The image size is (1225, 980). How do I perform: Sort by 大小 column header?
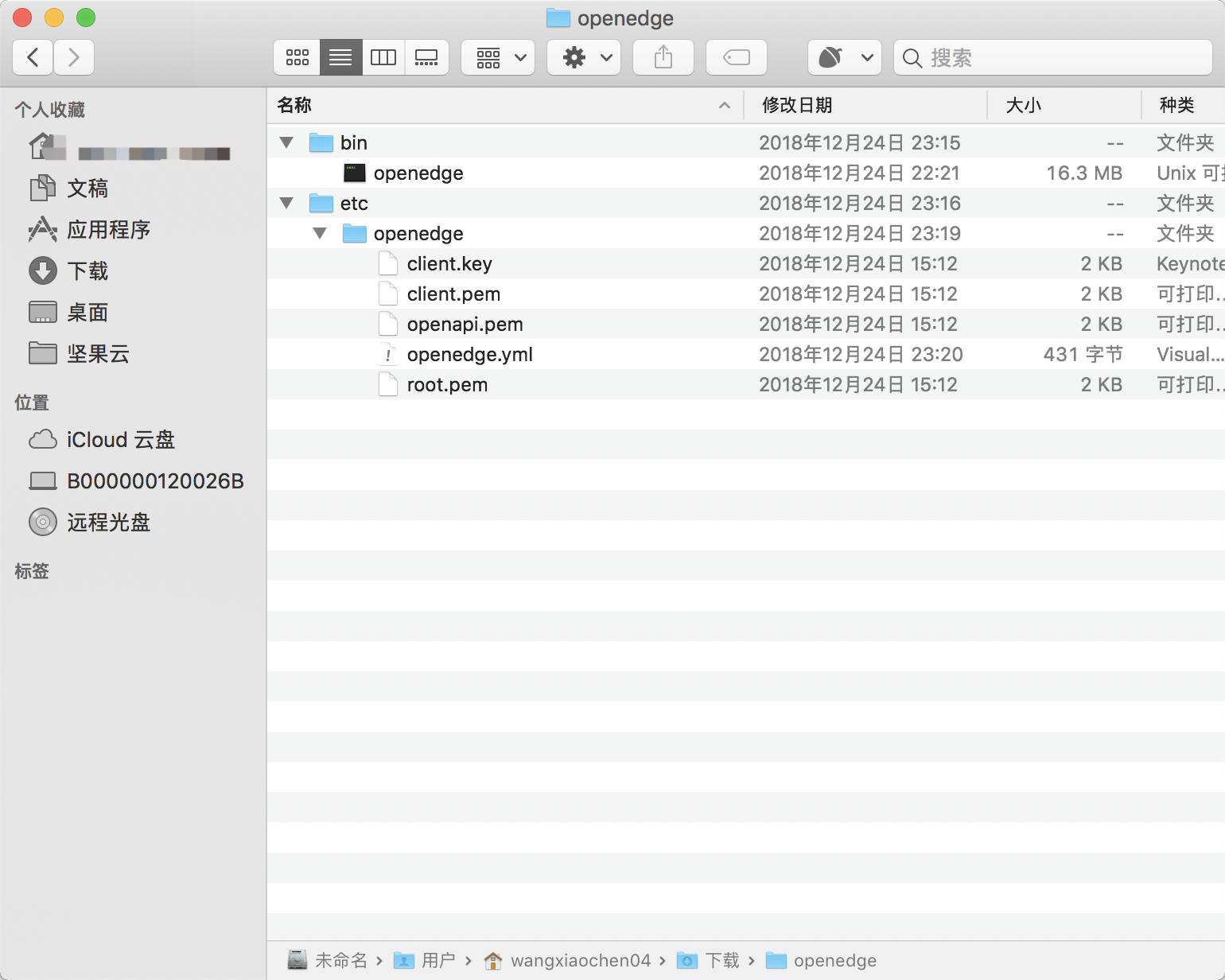tap(1023, 105)
